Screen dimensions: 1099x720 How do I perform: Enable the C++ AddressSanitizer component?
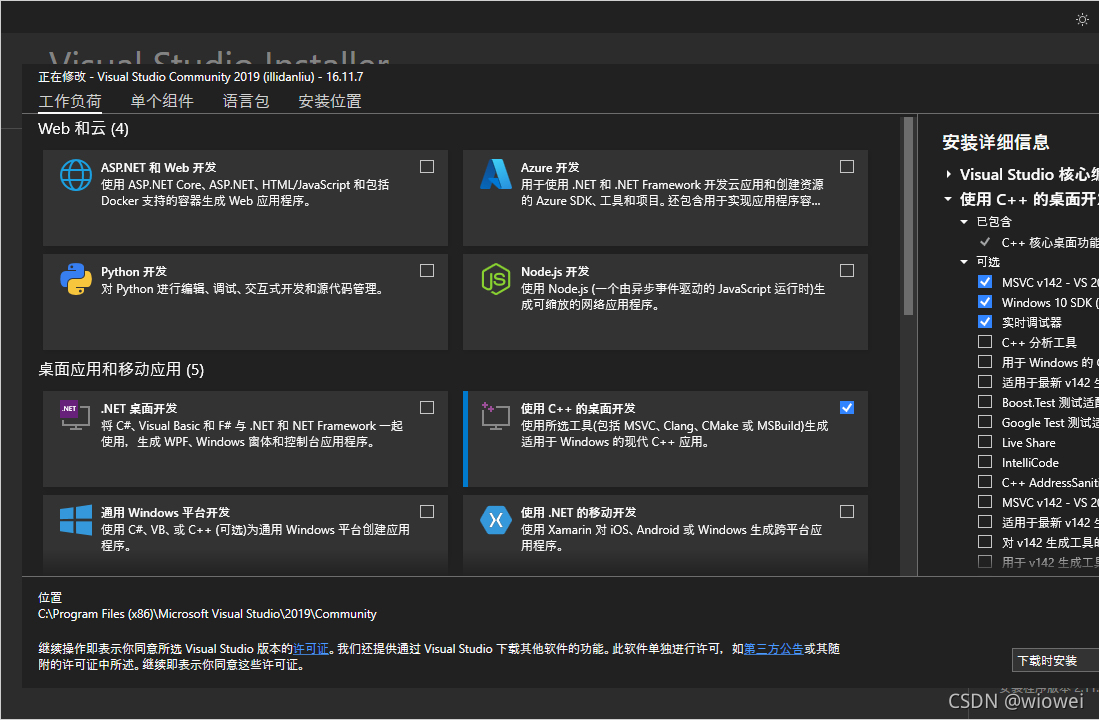(x=985, y=482)
